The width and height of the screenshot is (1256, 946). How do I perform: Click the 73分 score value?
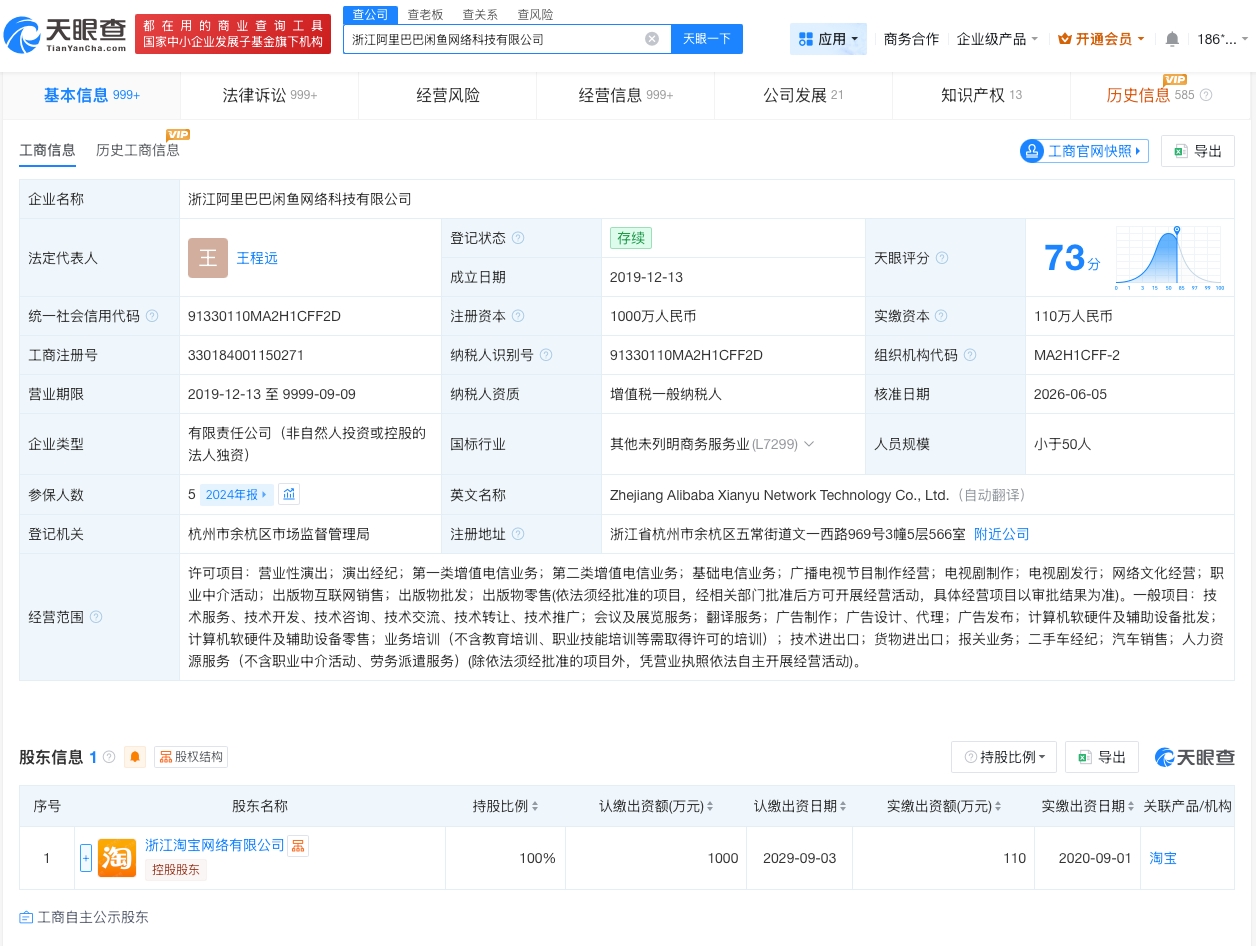click(1072, 258)
